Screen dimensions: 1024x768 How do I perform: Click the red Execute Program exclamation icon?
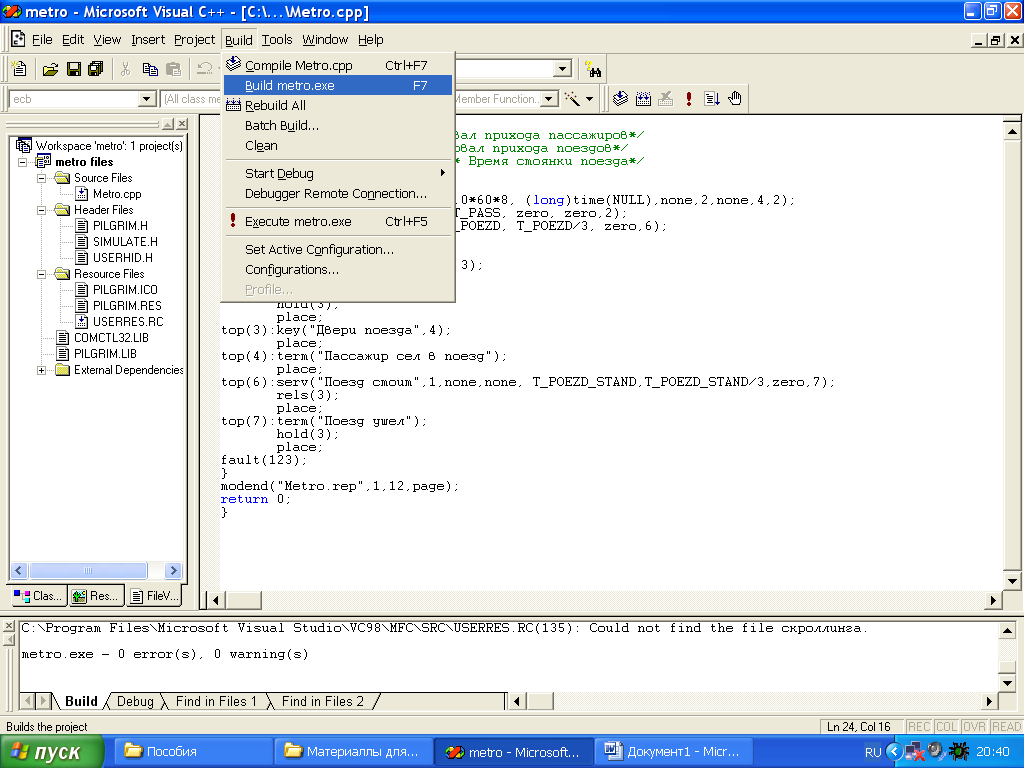pos(688,99)
